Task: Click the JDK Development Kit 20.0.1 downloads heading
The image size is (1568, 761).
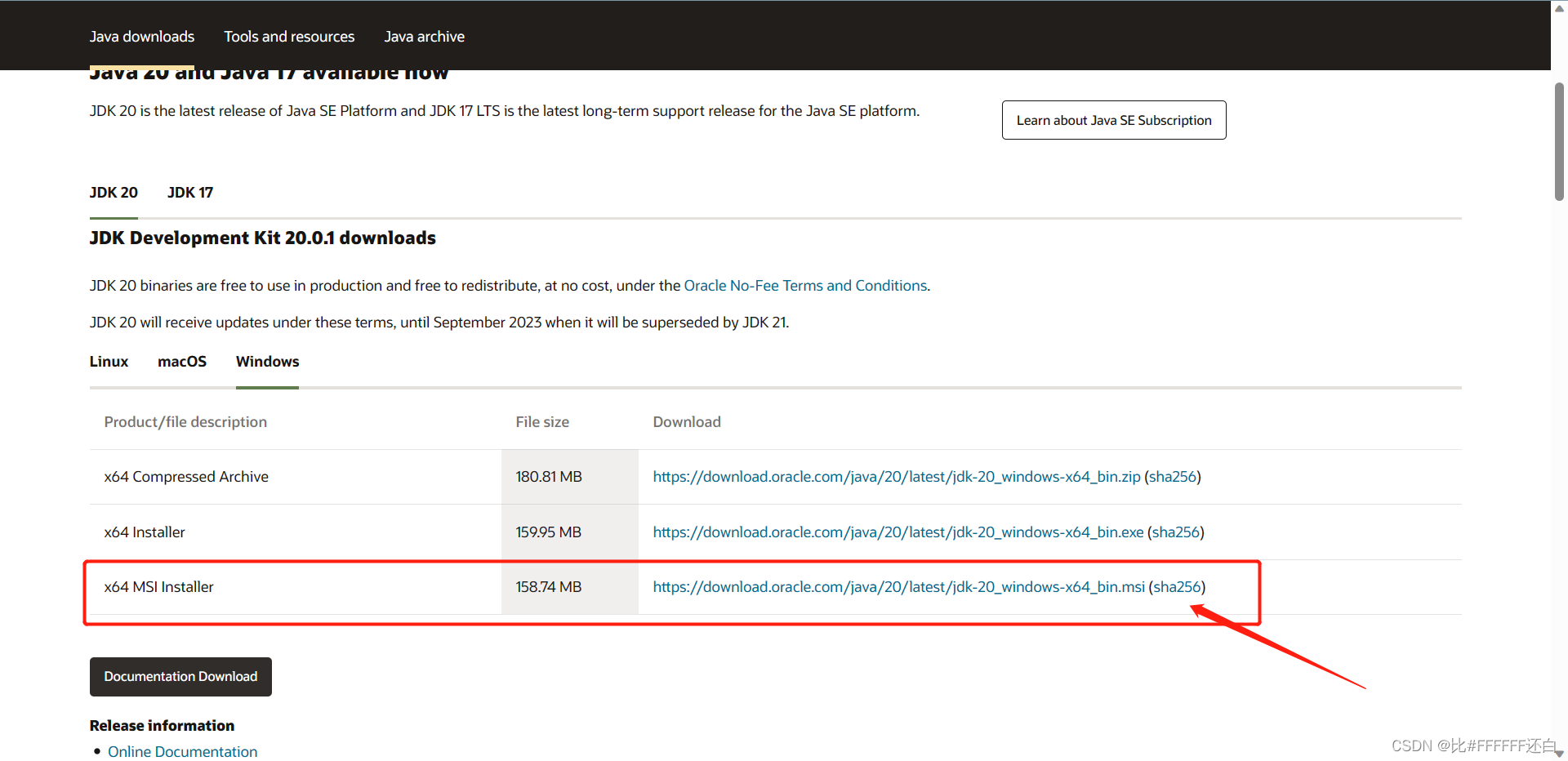Action: click(263, 238)
